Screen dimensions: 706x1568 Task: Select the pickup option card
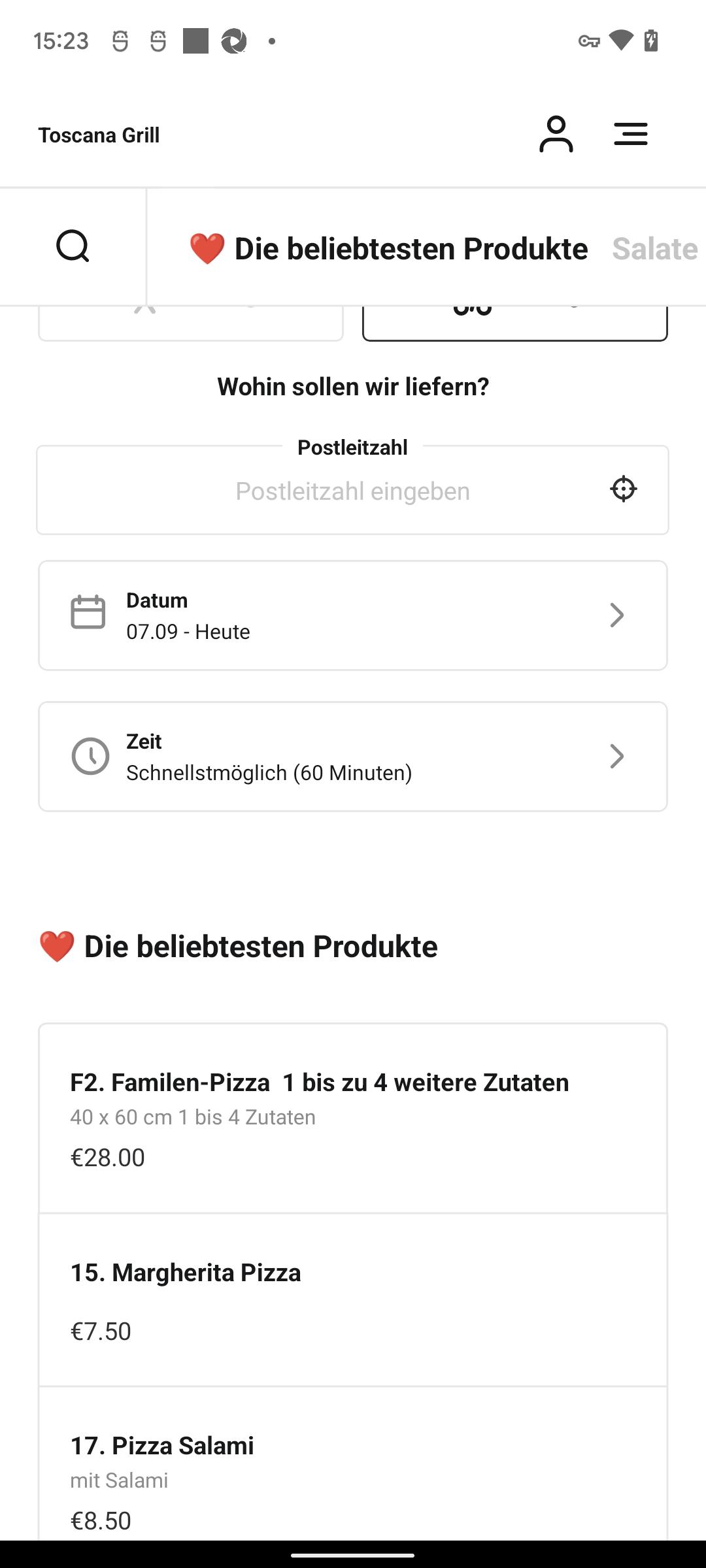[x=191, y=323]
